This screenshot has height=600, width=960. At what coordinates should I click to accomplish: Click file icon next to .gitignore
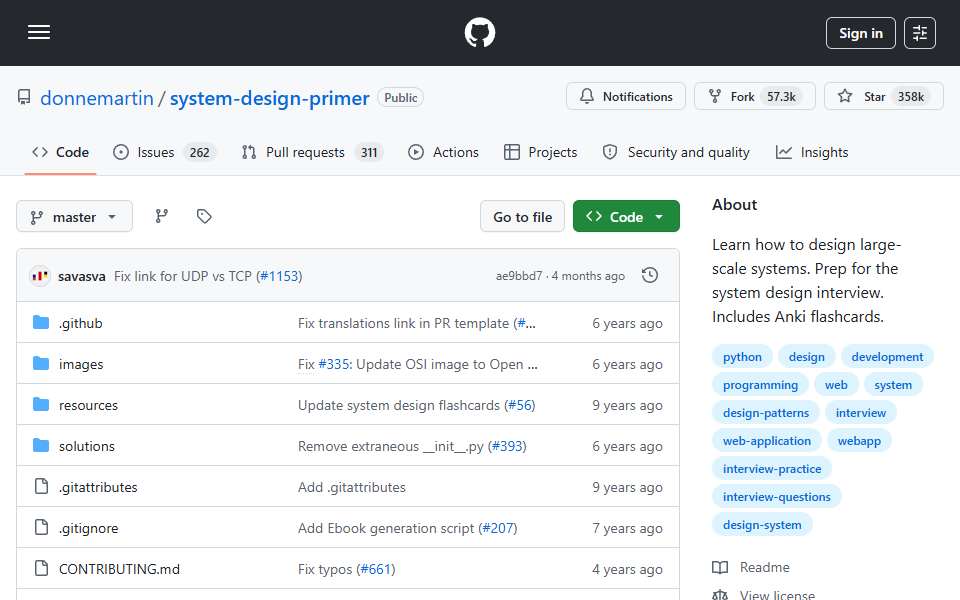pyautogui.click(x=41, y=528)
